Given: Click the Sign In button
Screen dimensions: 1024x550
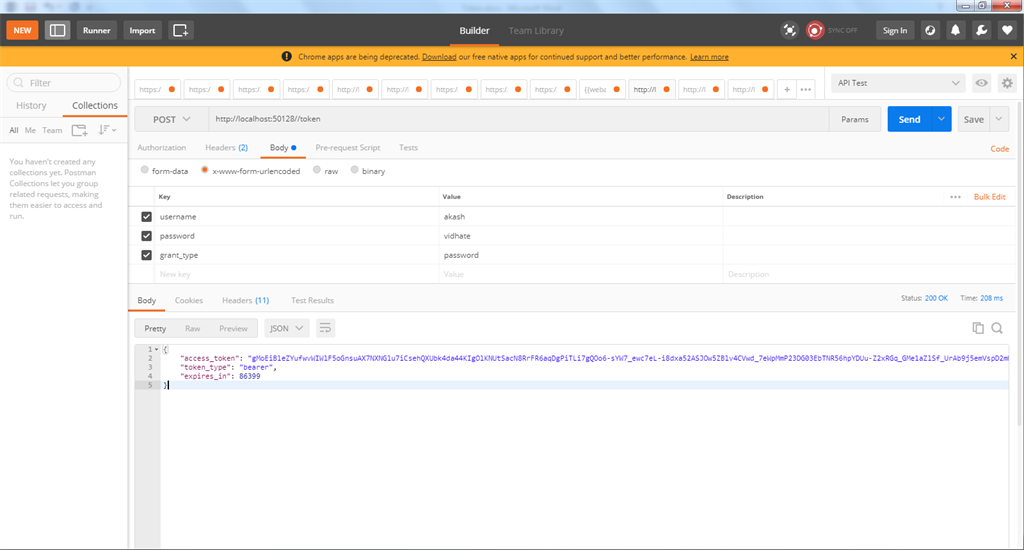Looking at the screenshot, I should click(895, 30).
